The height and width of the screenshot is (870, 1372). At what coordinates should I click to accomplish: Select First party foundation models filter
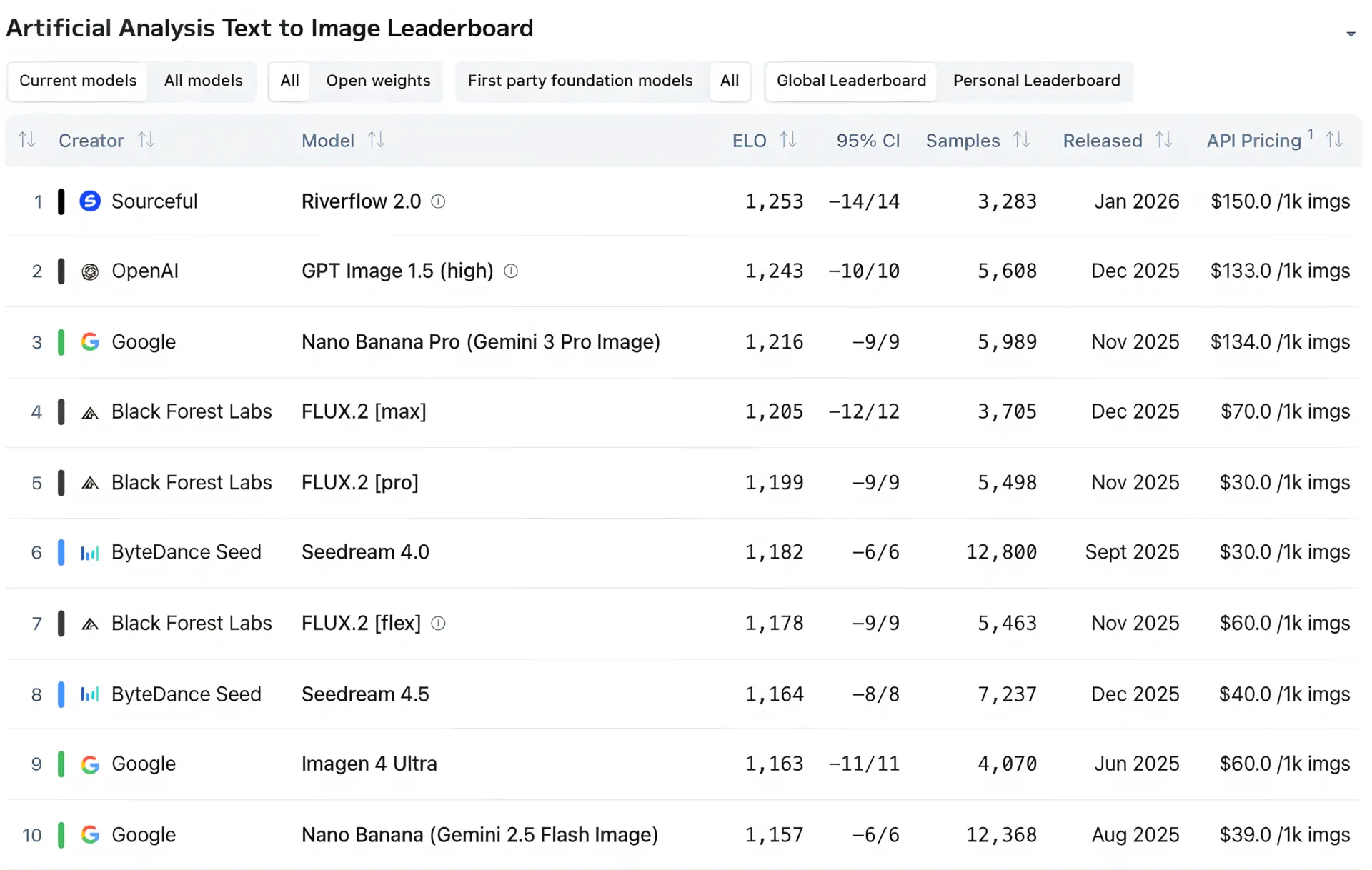click(x=580, y=81)
